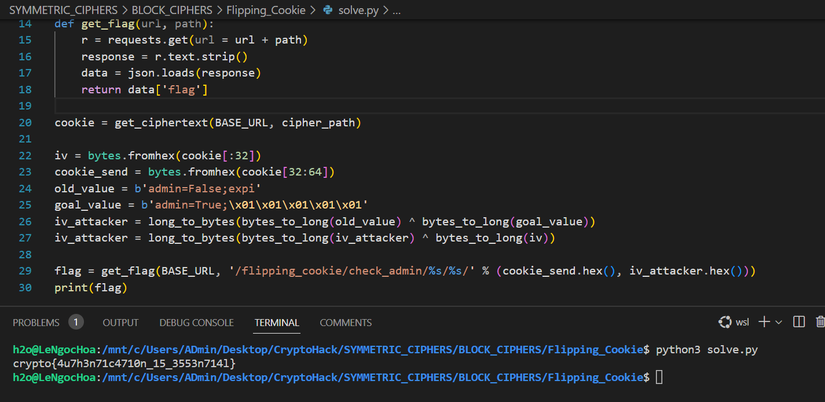The height and width of the screenshot is (402, 825).
Task: Click the terminal cursor at last prompt
Action: pos(659,377)
